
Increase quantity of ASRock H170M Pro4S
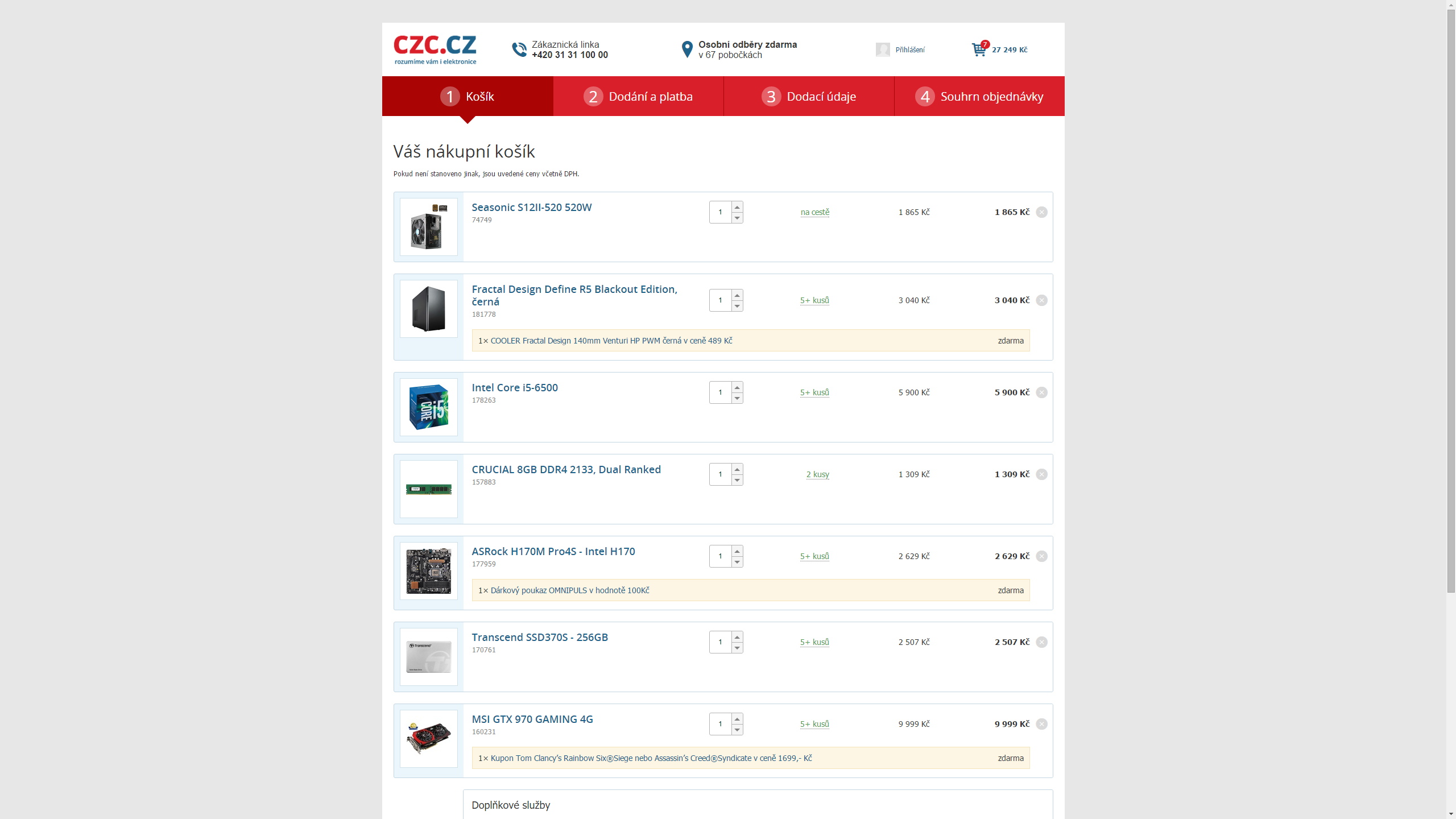737,551
